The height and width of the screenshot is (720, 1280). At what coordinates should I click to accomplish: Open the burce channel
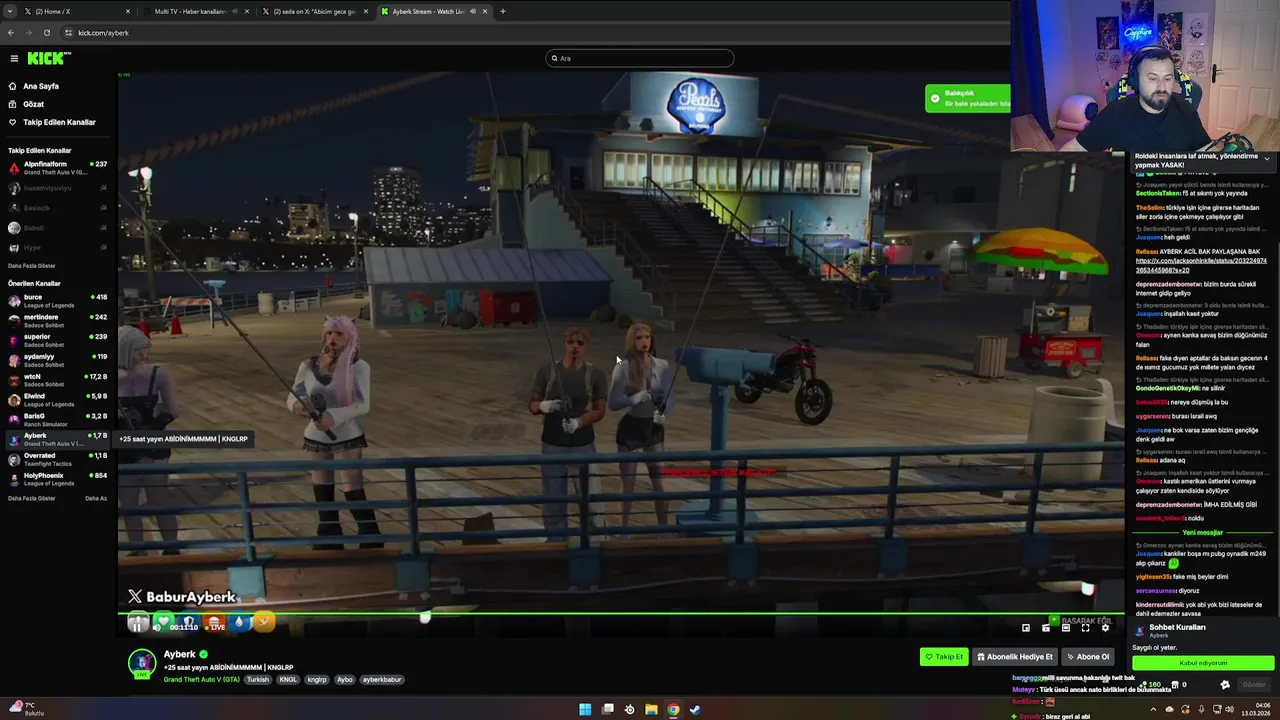coord(58,300)
